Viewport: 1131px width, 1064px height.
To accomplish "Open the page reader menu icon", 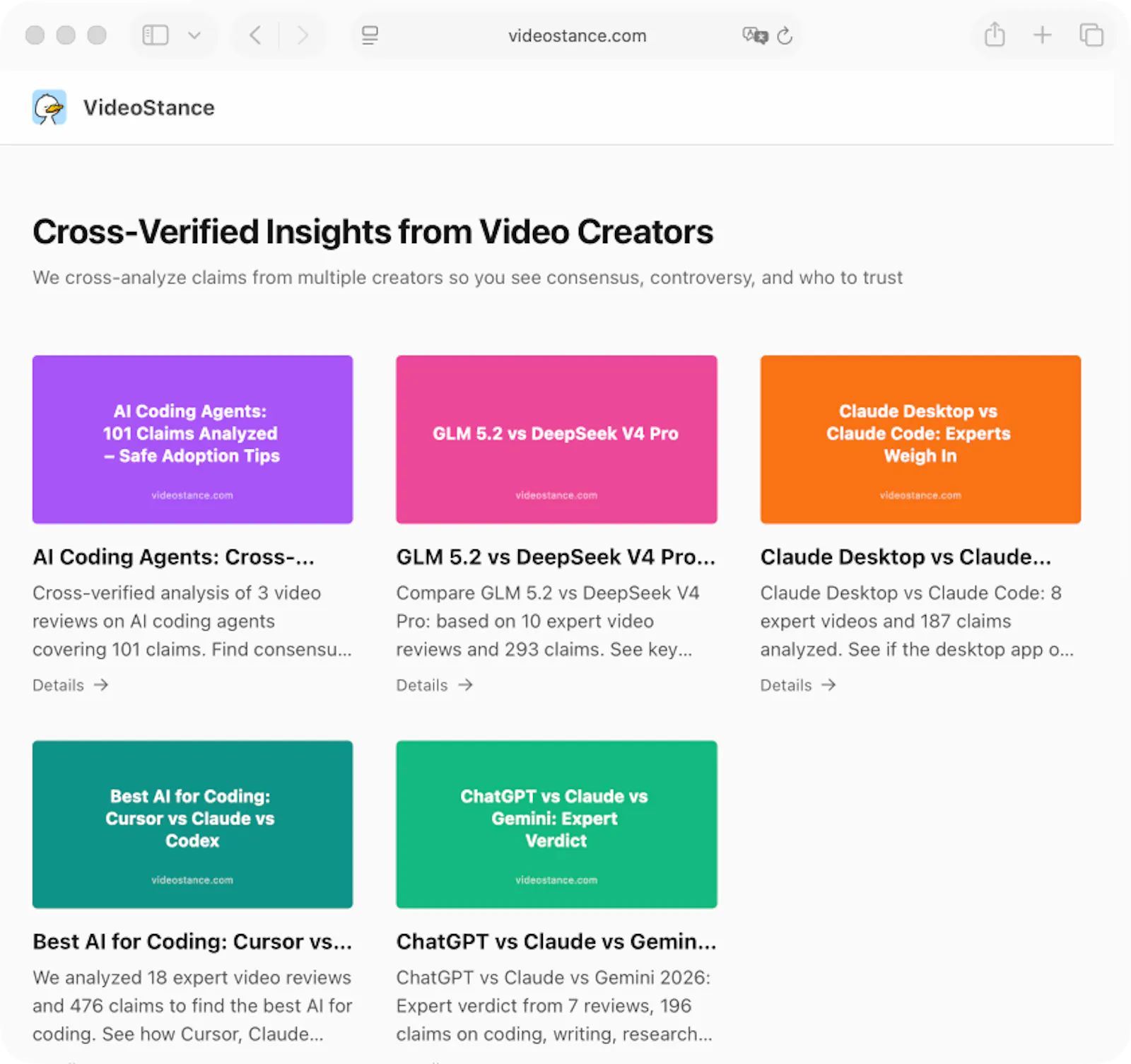I will point(370,35).
